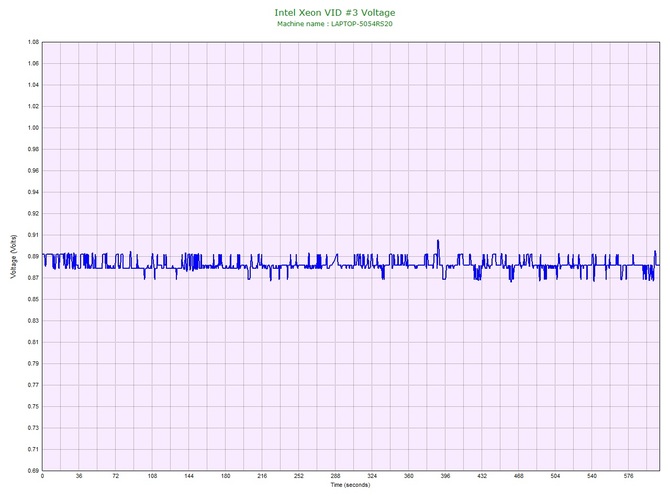Click the 0.87 y-axis tick label

(33, 278)
